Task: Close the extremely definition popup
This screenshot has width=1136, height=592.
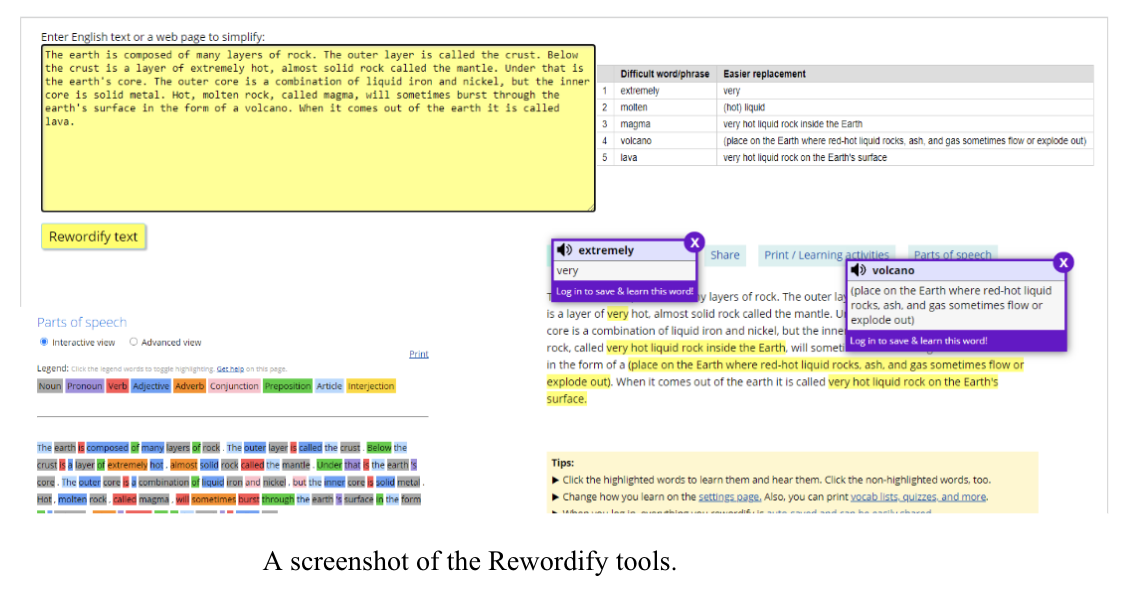Action: pos(694,243)
